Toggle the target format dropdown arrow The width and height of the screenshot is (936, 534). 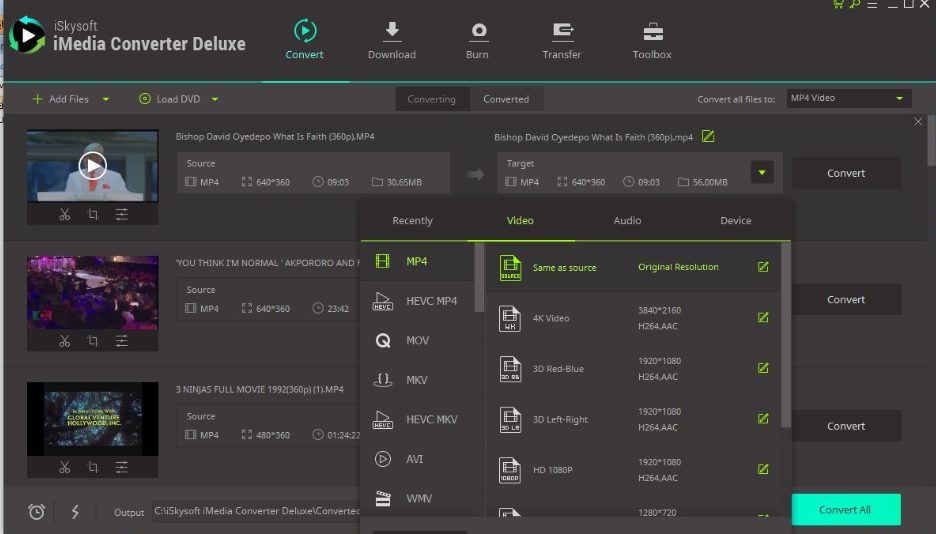coord(762,172)
